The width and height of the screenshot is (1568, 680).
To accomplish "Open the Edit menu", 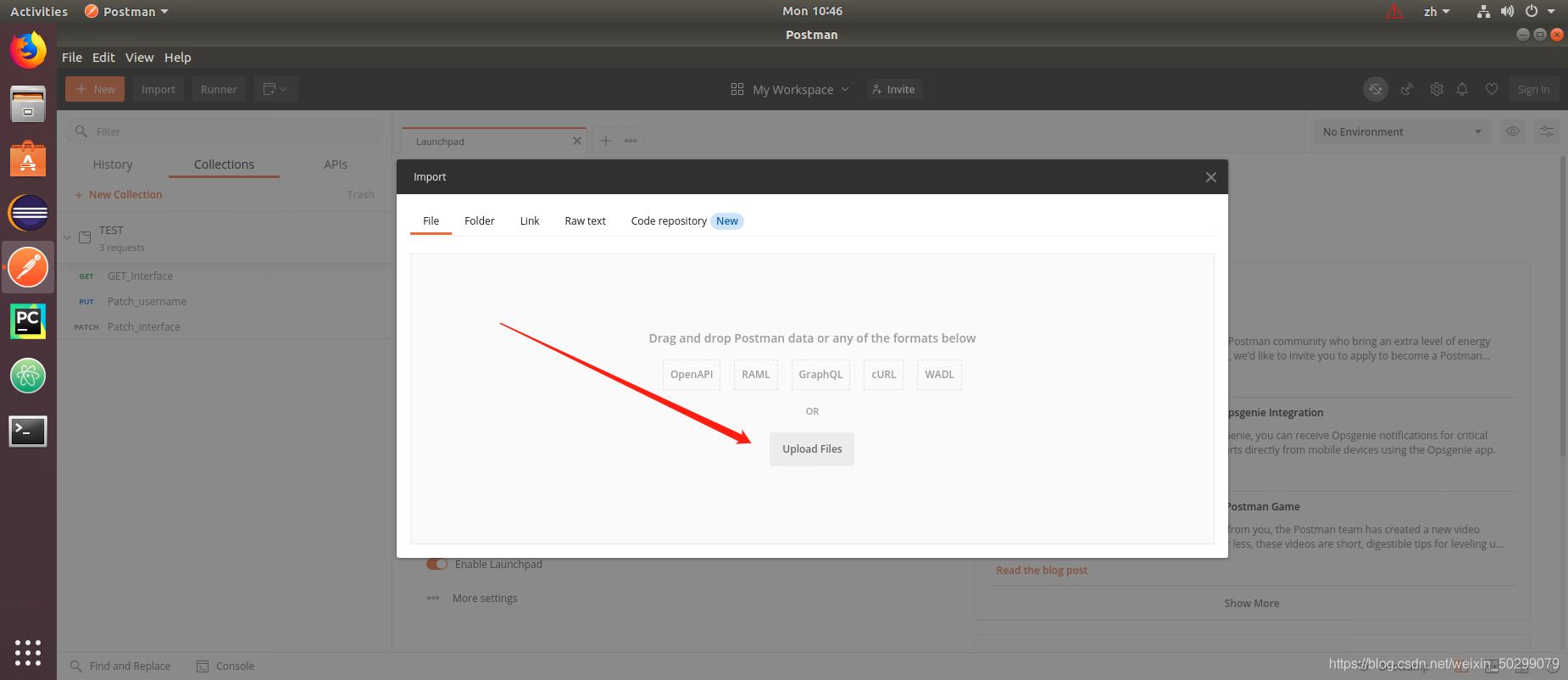I will point(103,57).
